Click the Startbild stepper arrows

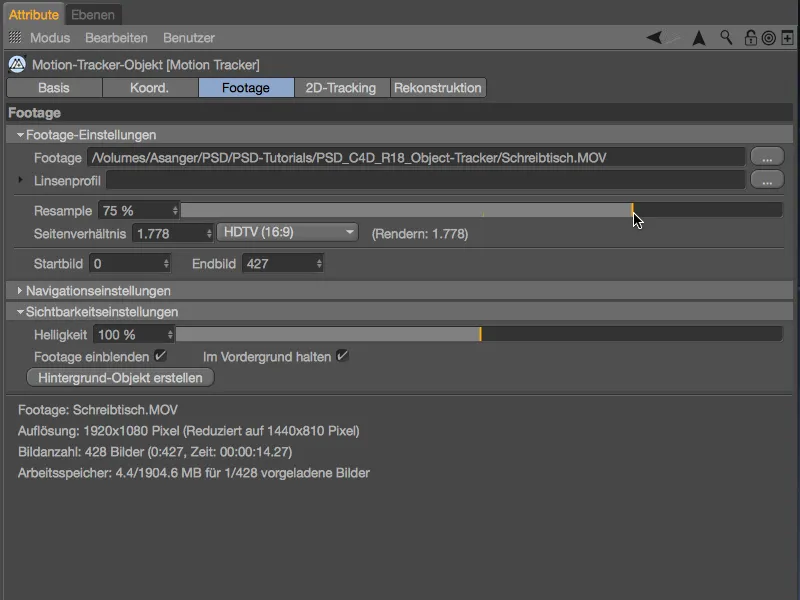click(x=166, y=264)
